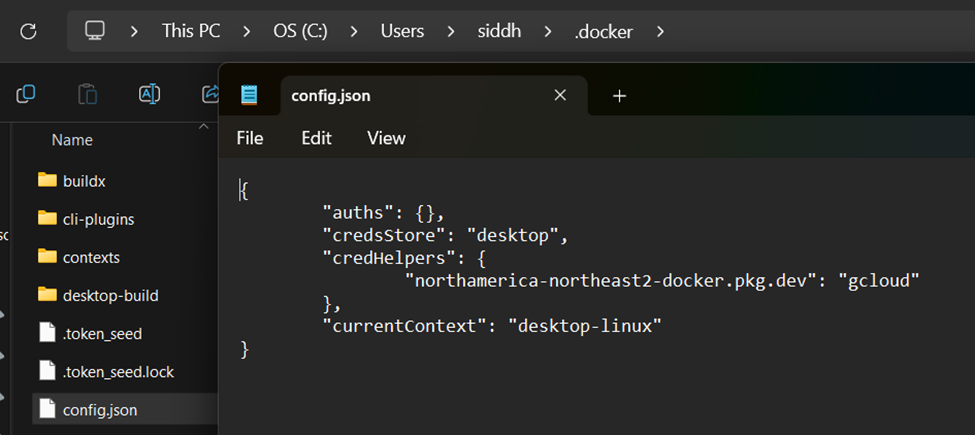
Task: Click the contexts folder icon
Action: click(x=47, y=256)
